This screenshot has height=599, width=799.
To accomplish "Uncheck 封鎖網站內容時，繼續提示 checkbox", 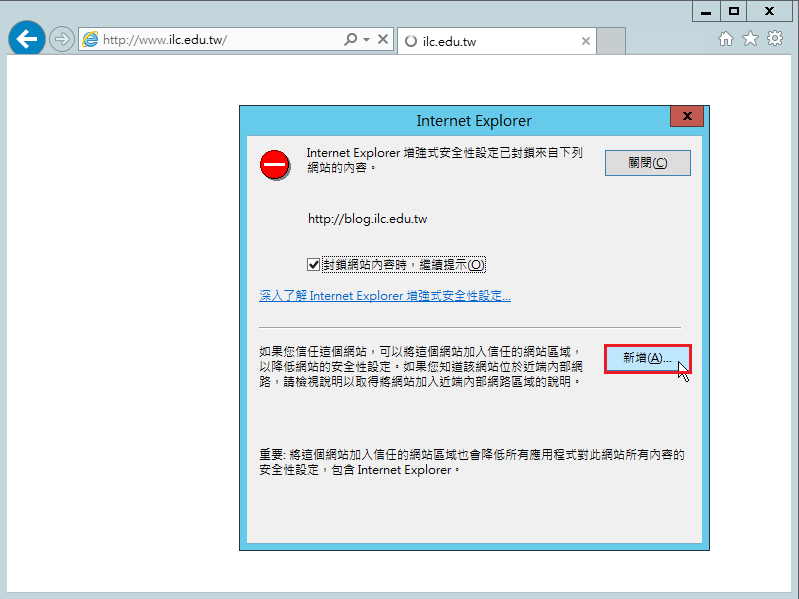I will pos(313,265).
